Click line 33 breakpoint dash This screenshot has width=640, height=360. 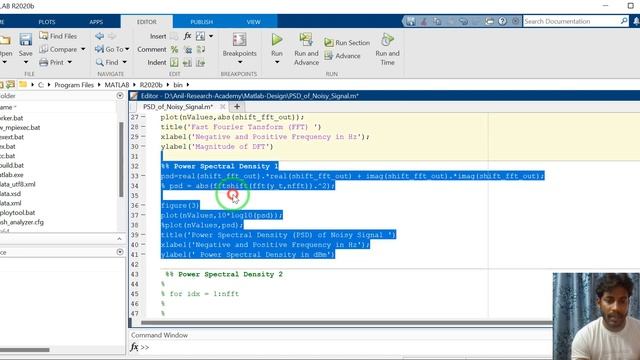pyautogui.click(x=143, y=176)
